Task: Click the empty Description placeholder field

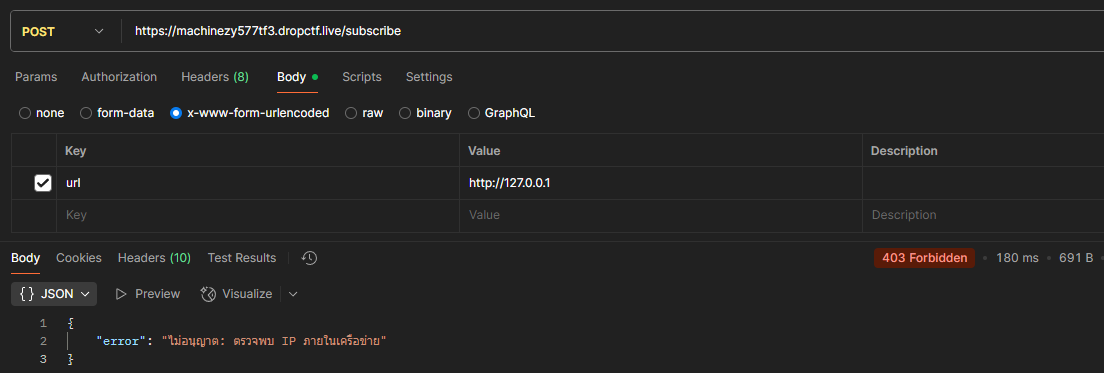Action: 983,215
